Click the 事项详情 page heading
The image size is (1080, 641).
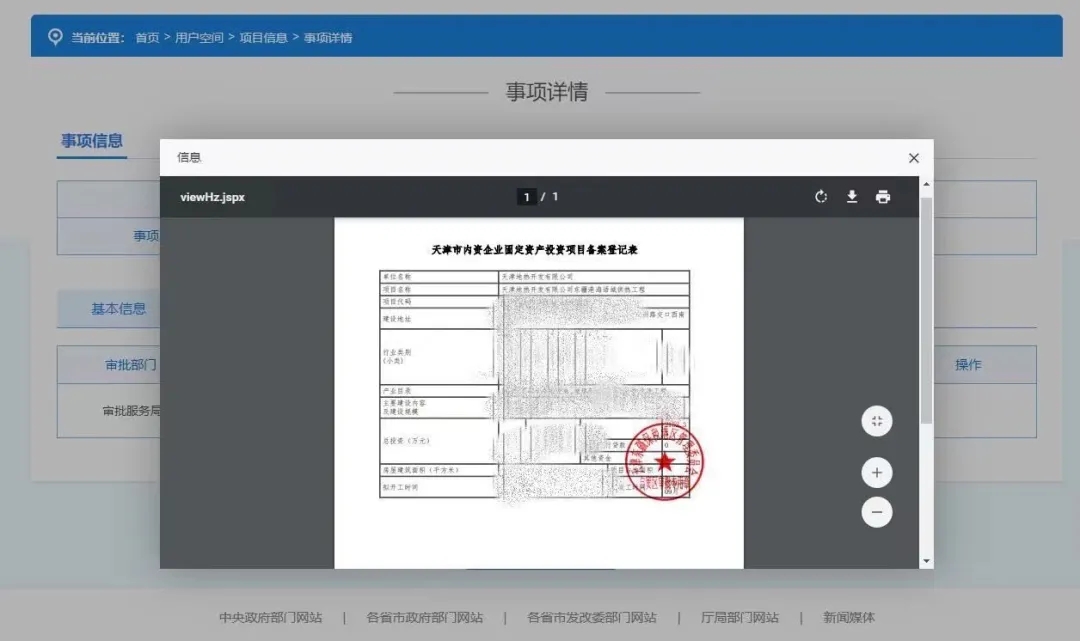pyautogui.click(x=547, y=92)
